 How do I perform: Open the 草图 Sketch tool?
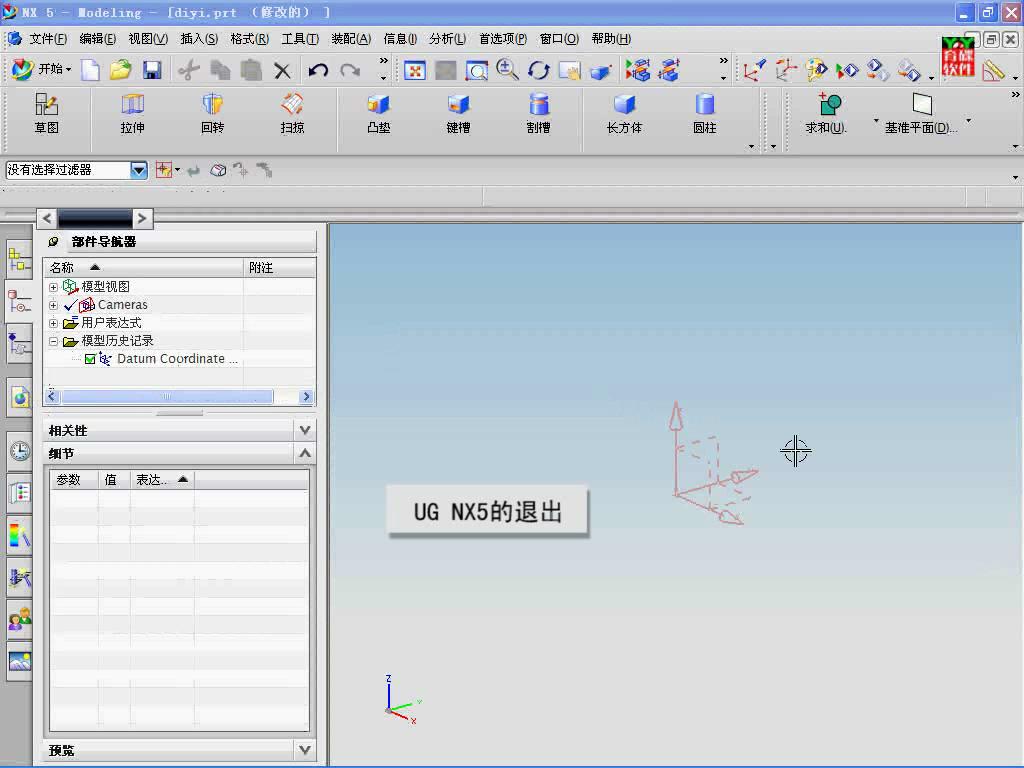coord(46,114)
